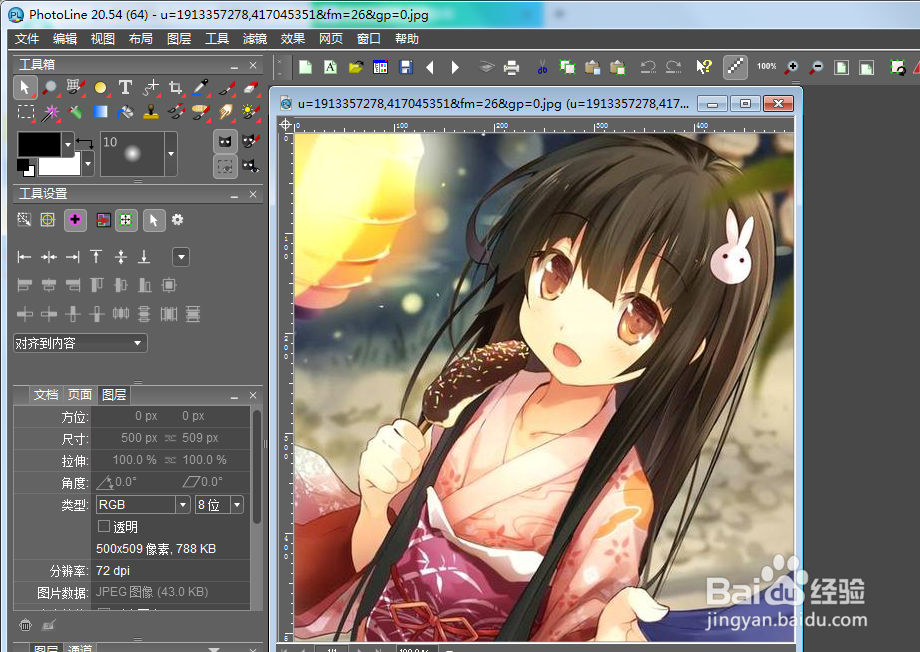The image size is (920, 652).
Task: Open the 图层 menu
Action: (x=179, y=39)
